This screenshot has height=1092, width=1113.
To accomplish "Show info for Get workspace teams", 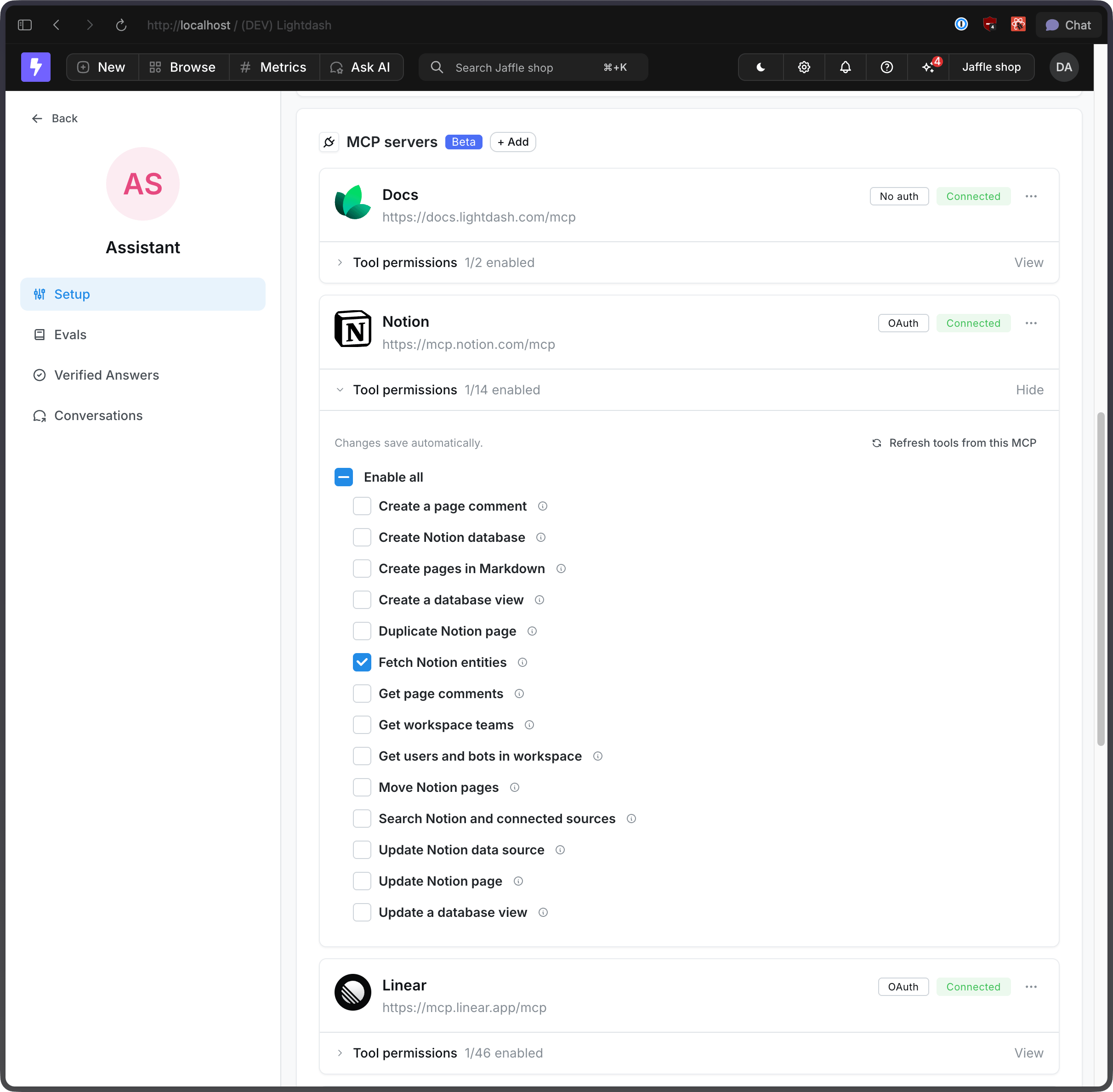I will click(529, 725).
